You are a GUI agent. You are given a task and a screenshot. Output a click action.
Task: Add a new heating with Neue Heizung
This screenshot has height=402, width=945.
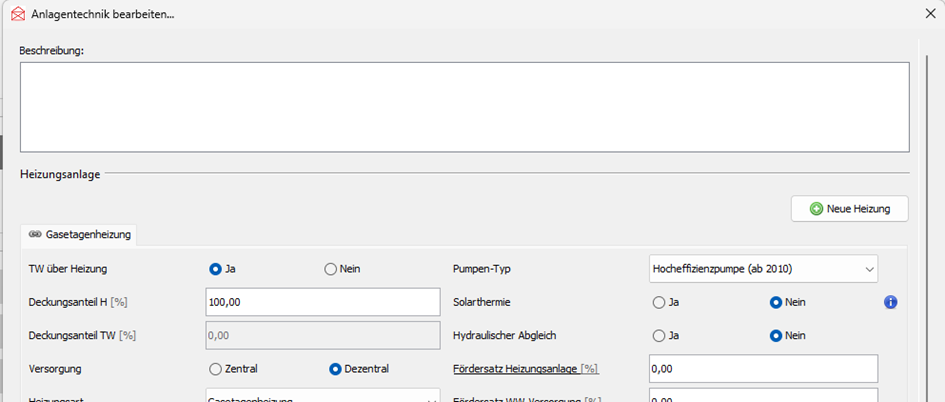tap(850, 208)
